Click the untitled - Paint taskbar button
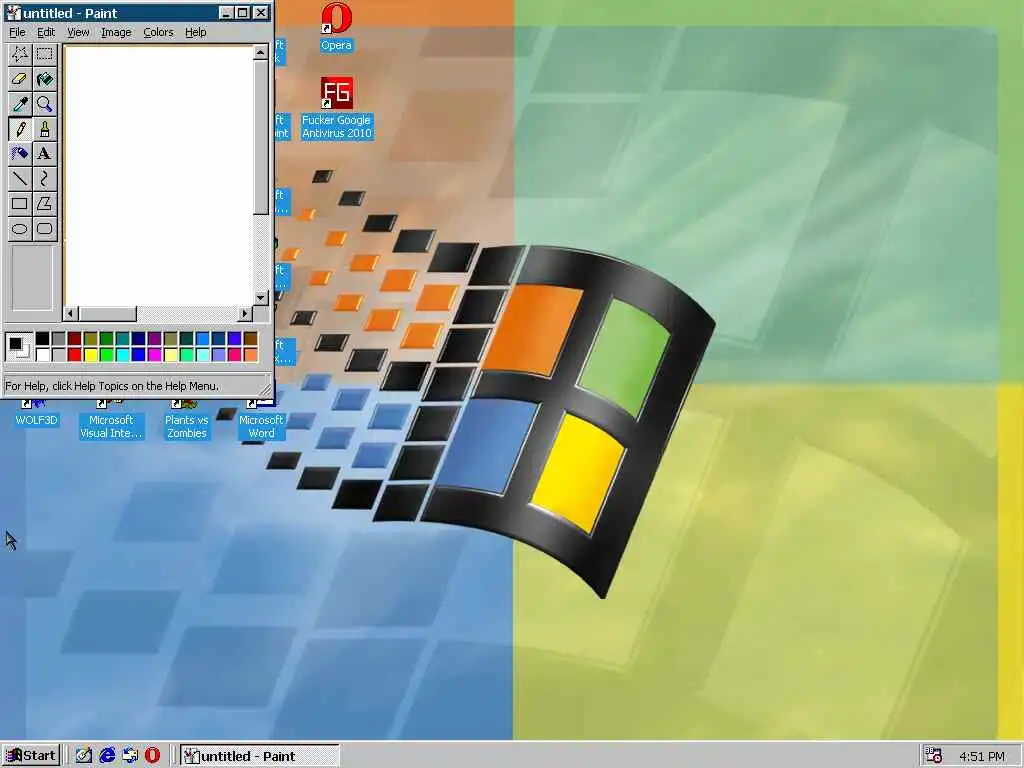Screen dimensions: 1024x768 tap(259, 756)
